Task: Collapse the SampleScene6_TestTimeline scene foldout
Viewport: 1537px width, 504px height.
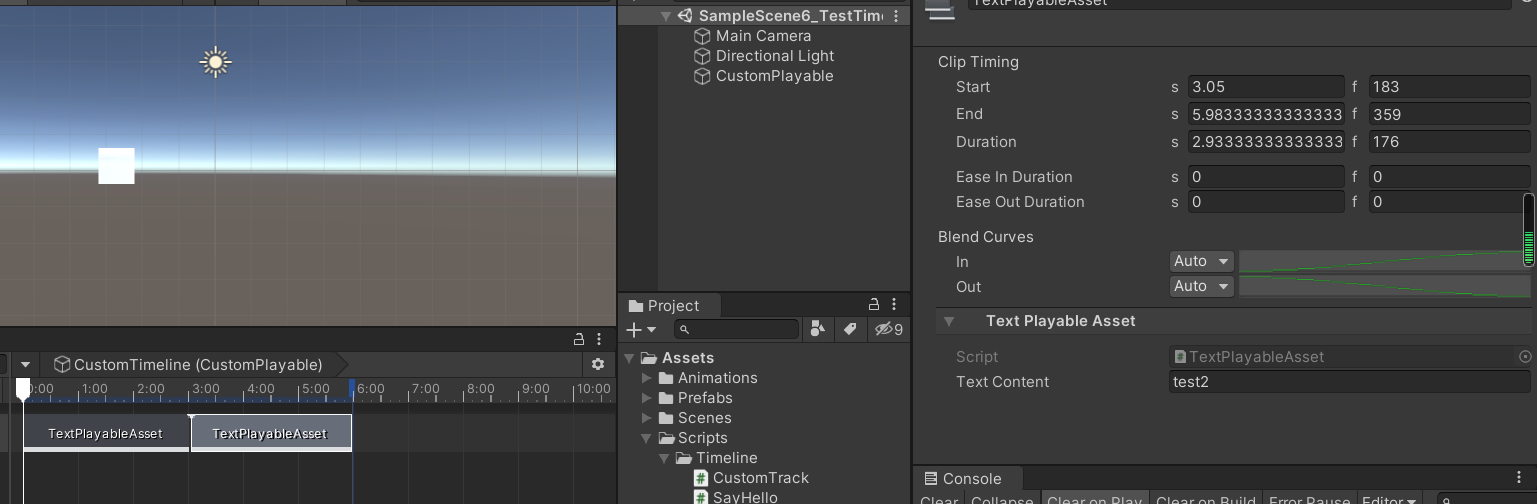Action: pyautogui.click(x=666, y=16)
